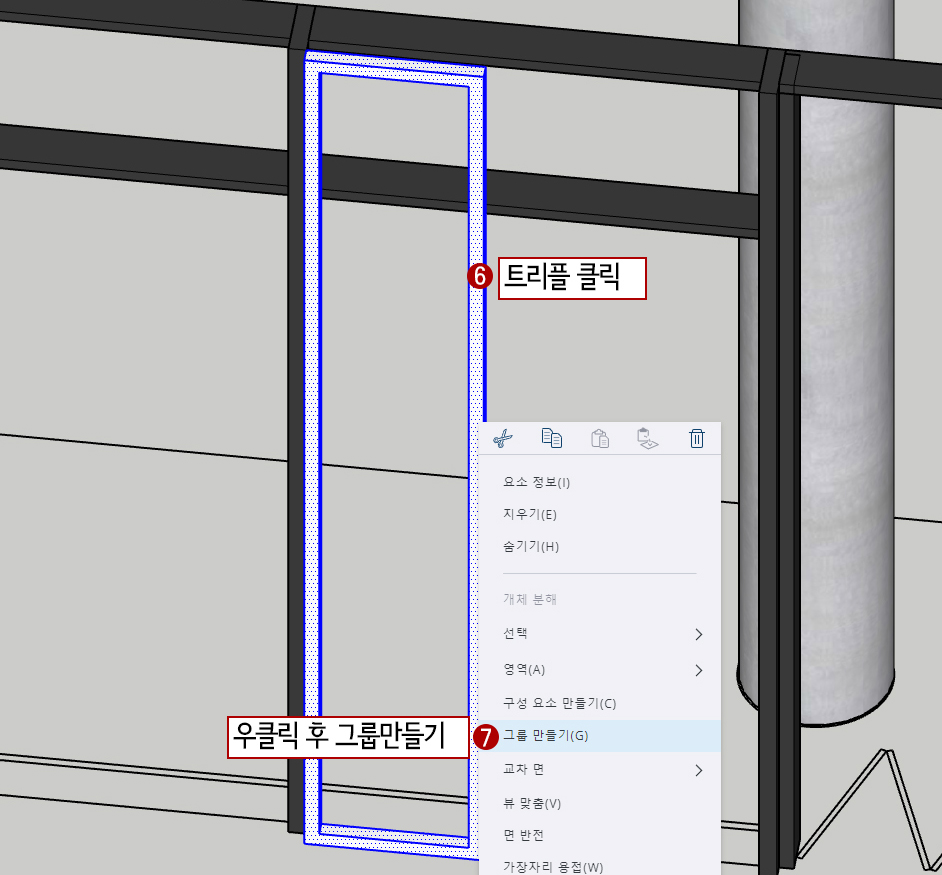Open the 교차 면 submenu
Screen dimensions: 942x875
pyautogui.click(x=600, y=769)
